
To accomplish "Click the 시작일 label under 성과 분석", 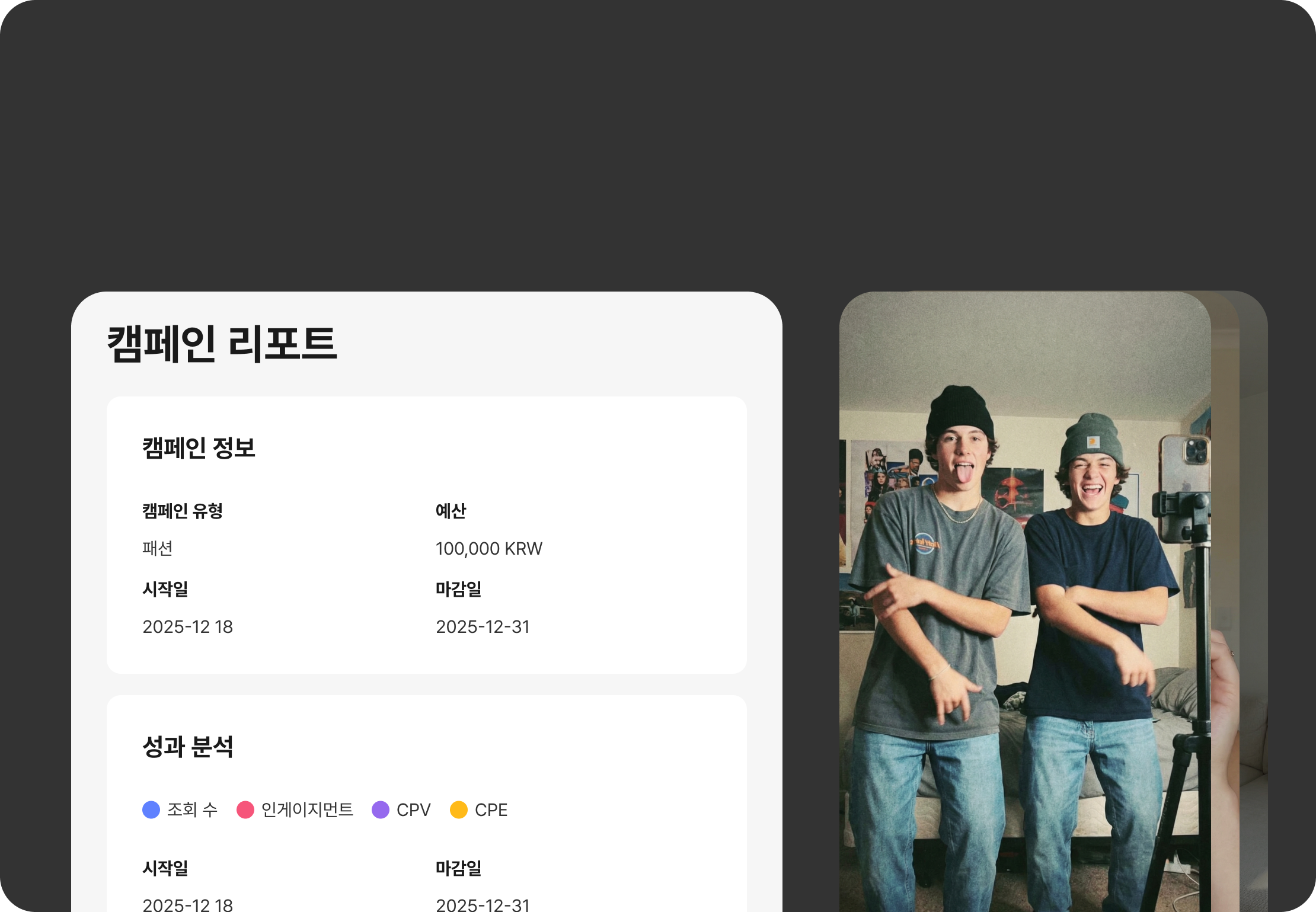I will [x=165, y=868].
